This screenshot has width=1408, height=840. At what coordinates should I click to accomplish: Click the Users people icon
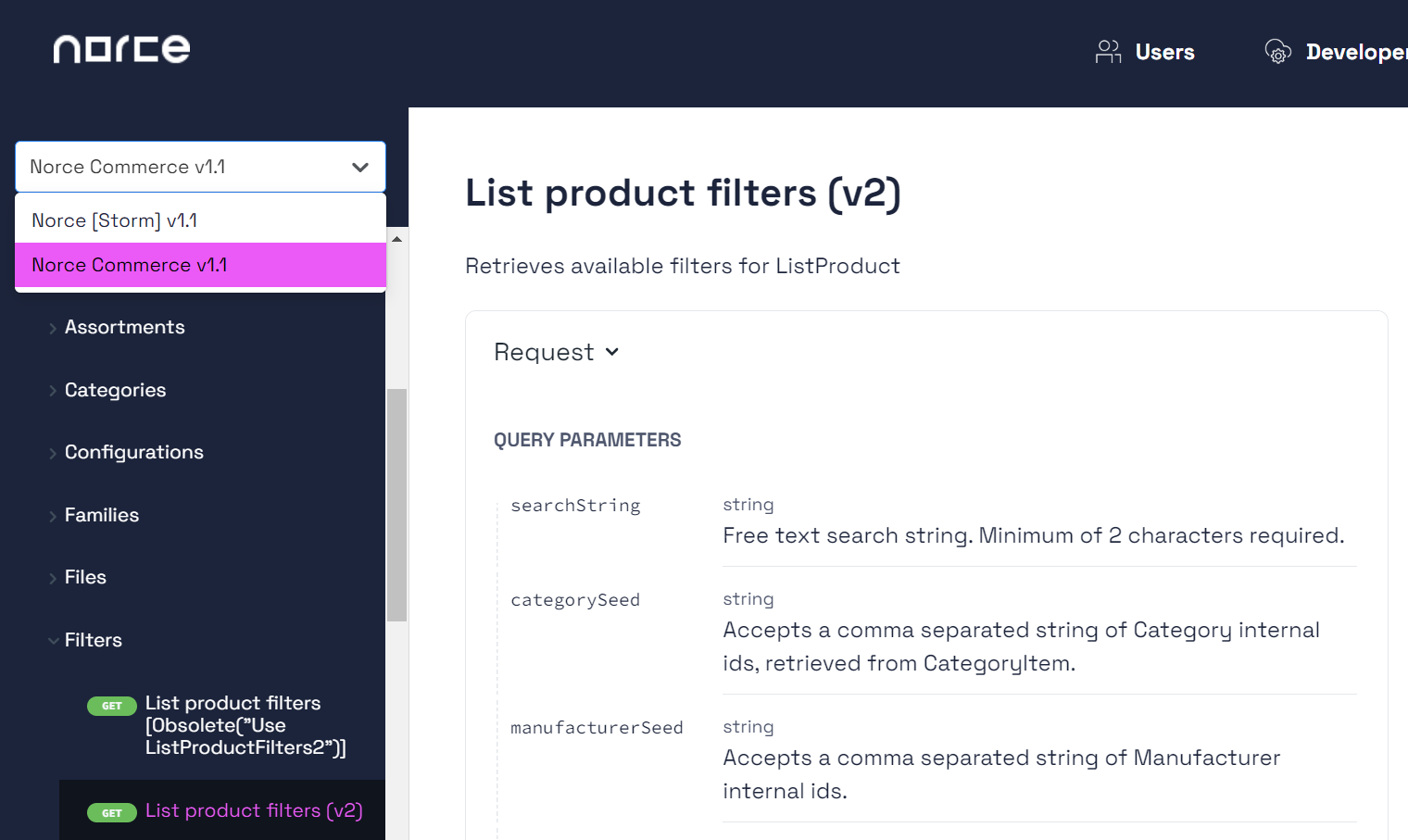pos(1108,52)
